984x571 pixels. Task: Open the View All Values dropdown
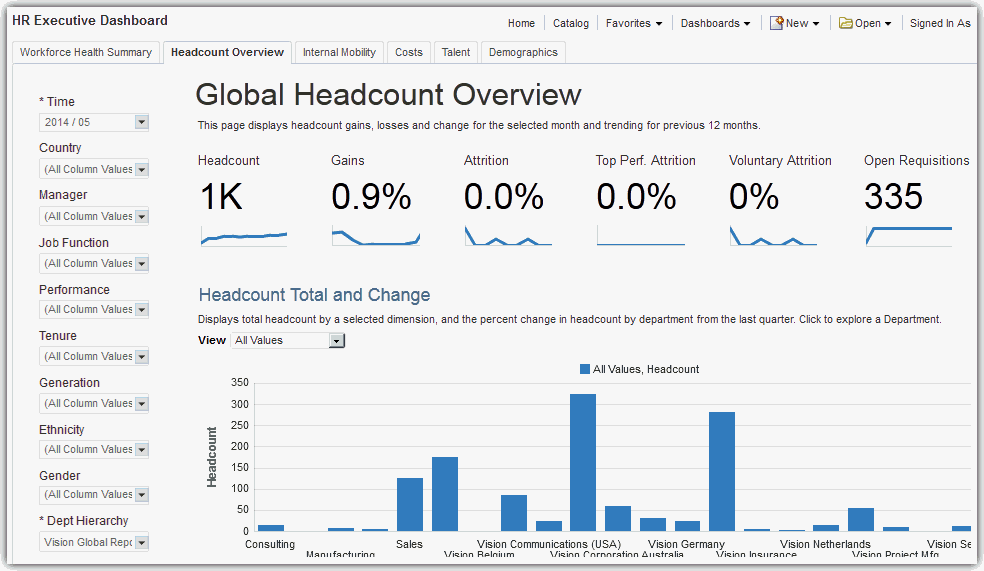[336, 341]
